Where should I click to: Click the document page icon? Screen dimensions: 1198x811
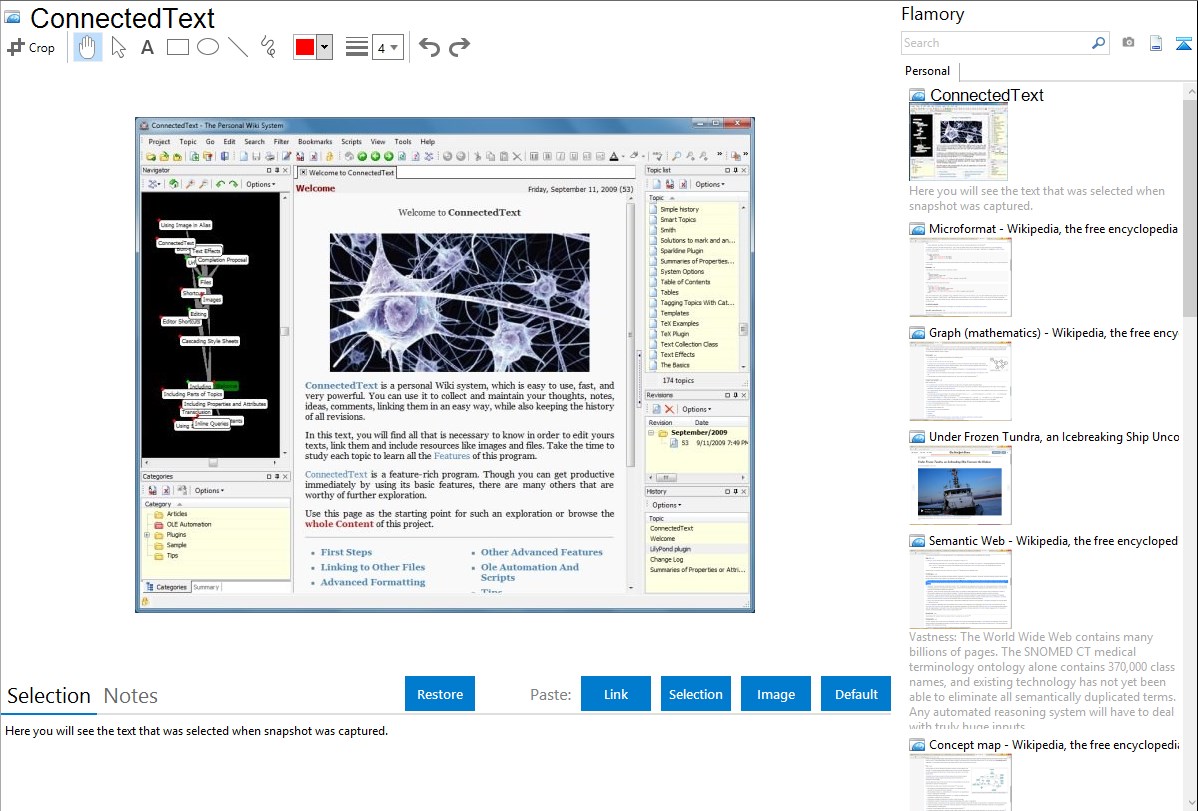tap(1156, 43)
